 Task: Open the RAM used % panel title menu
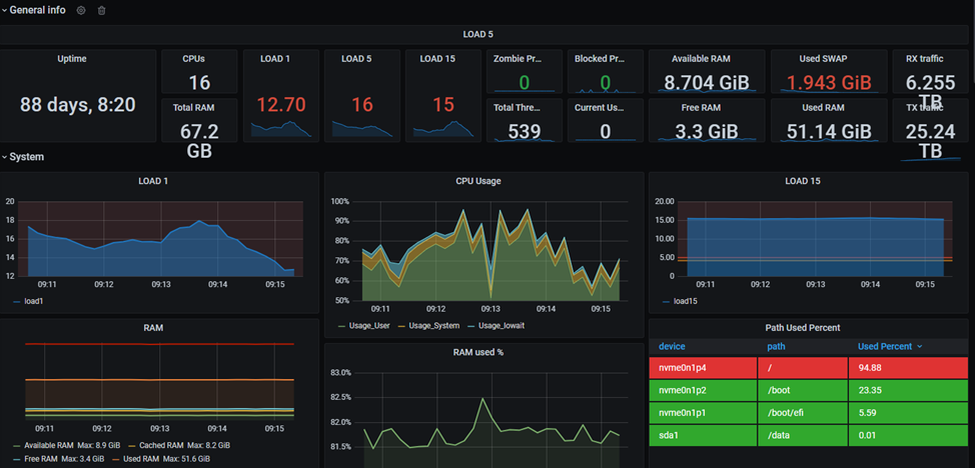coord(478,352)
